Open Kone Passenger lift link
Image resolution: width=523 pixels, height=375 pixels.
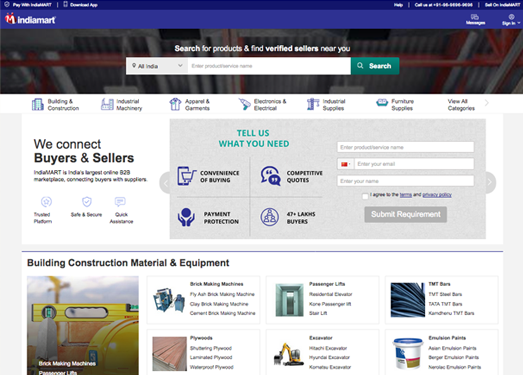click(330, 304)
